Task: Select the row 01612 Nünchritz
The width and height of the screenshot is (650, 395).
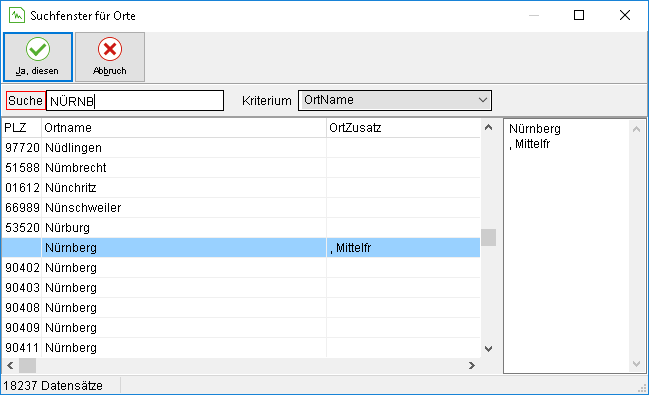Action: point(241,188)
